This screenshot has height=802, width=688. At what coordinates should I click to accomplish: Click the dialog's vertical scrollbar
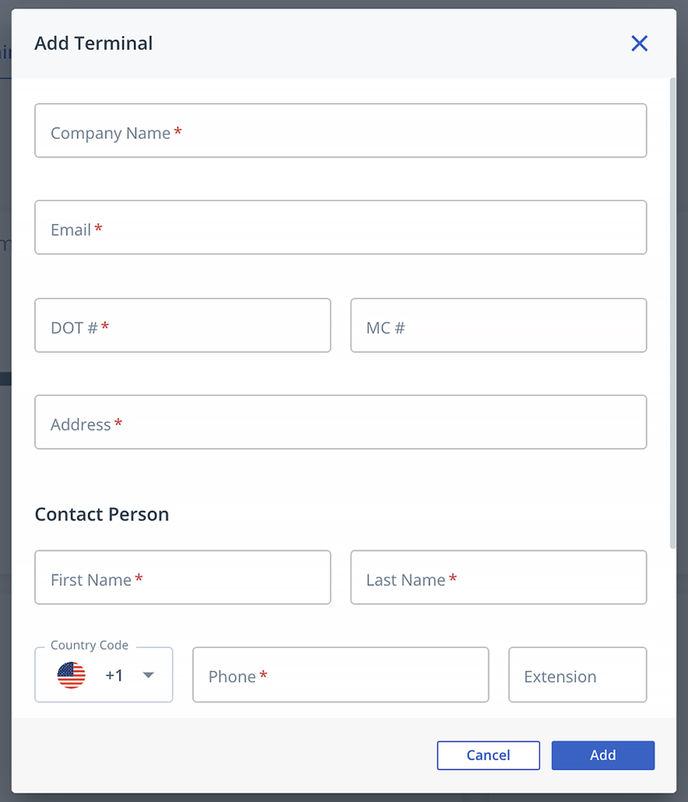coord(673,313)
